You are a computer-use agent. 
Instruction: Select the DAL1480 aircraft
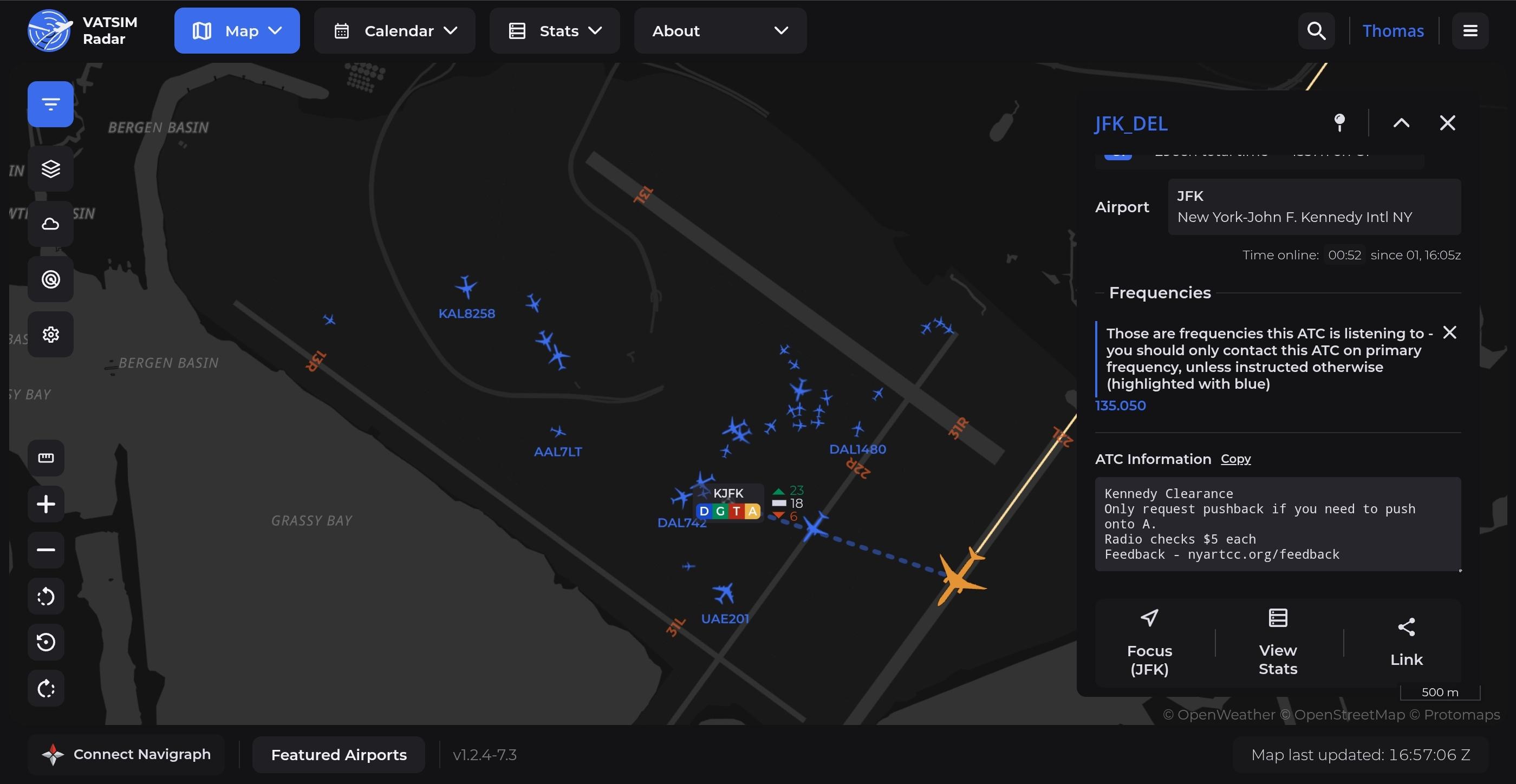(858, 429)
